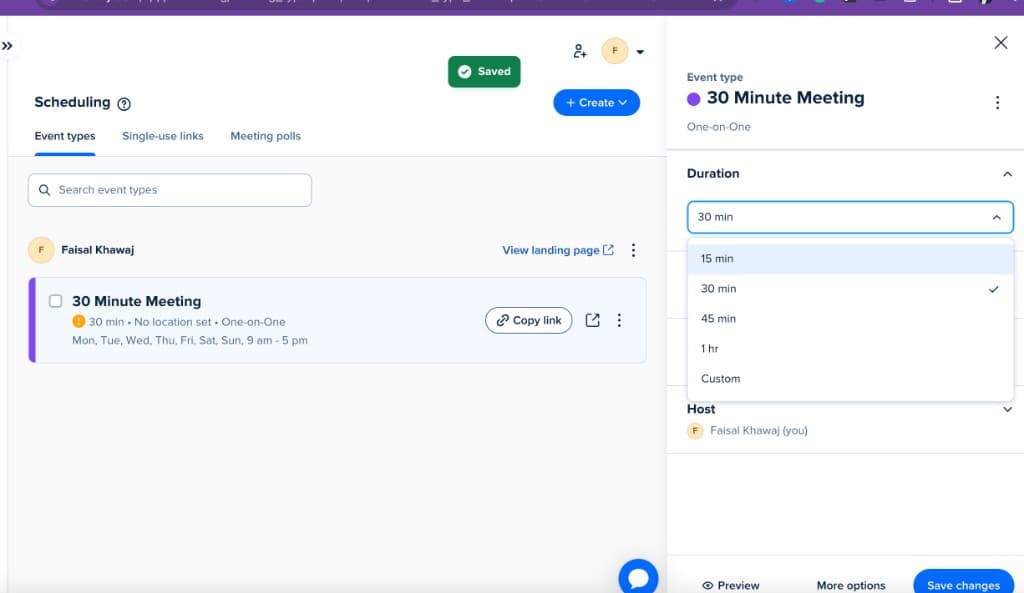Open the account dropdown caret

coord(640,52)
